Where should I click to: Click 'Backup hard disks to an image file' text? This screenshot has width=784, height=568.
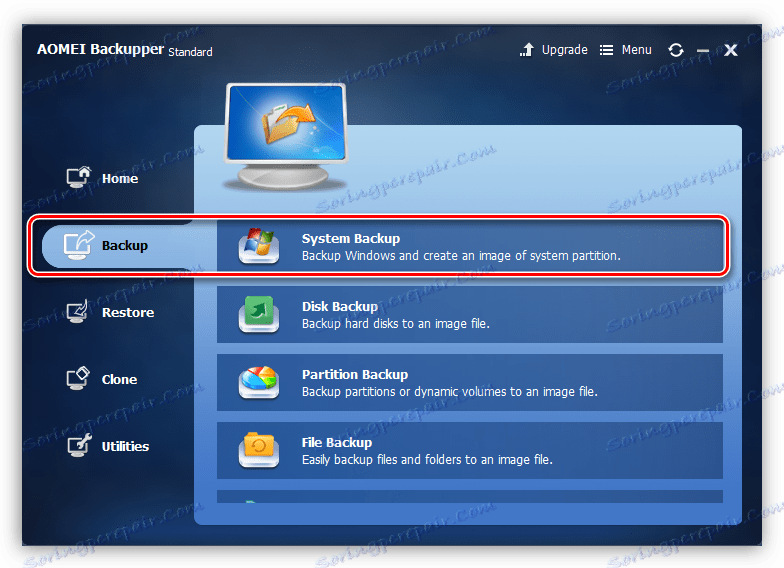[x=396, y=324]
